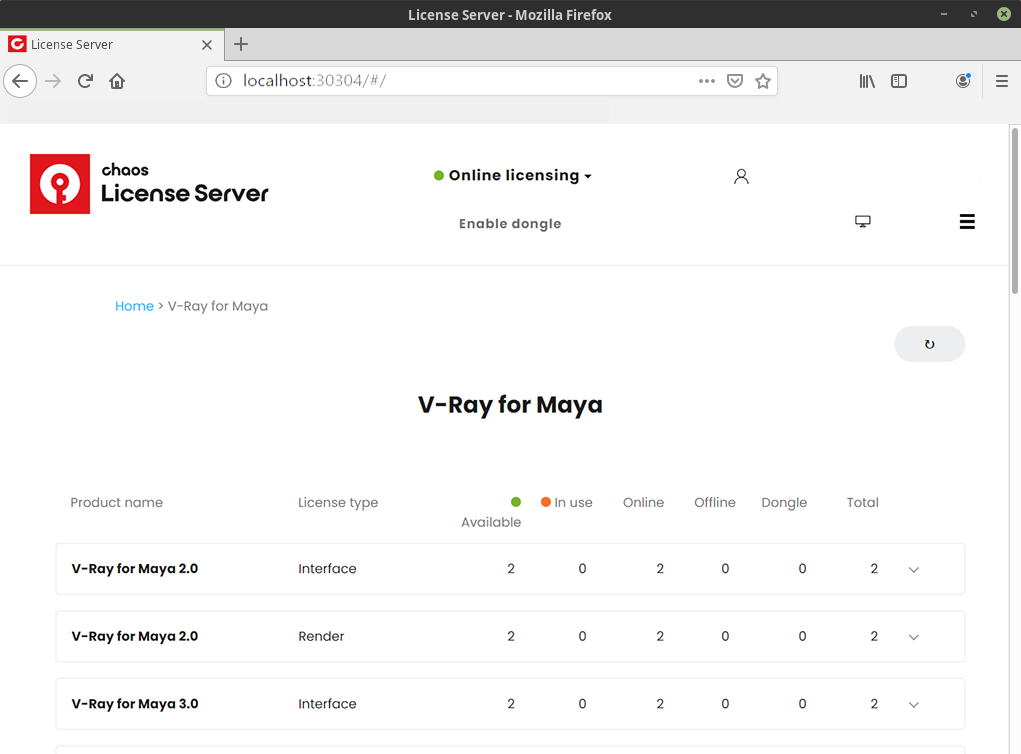The width and height of the screenshot is (1021, 754).
Task: Open the Online licensing dropdown
Action: click(x=513, y=175)
